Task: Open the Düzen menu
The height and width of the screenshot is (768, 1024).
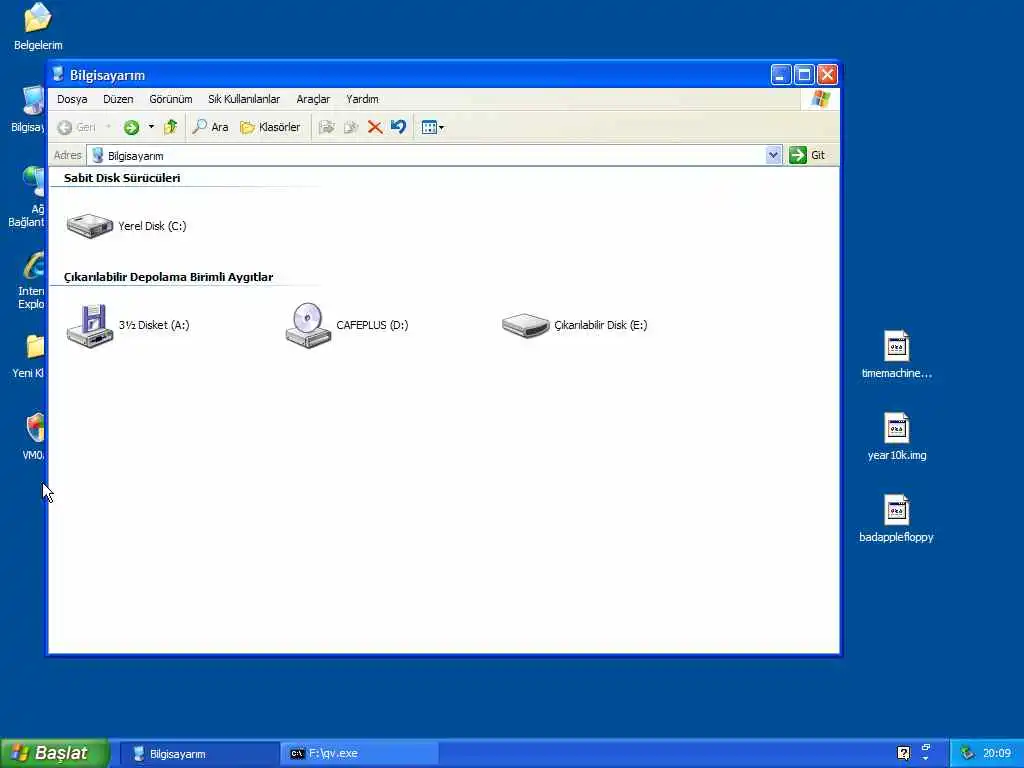Action: (x=118, y=99)
